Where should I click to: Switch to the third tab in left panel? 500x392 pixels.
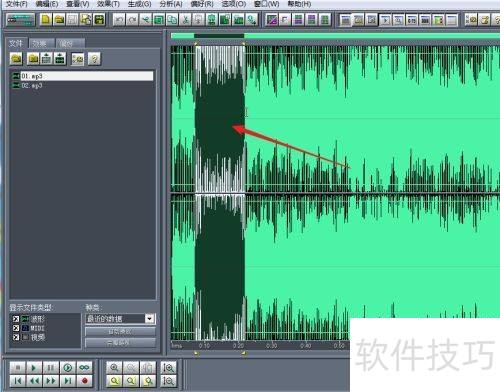tap(70, 43)
